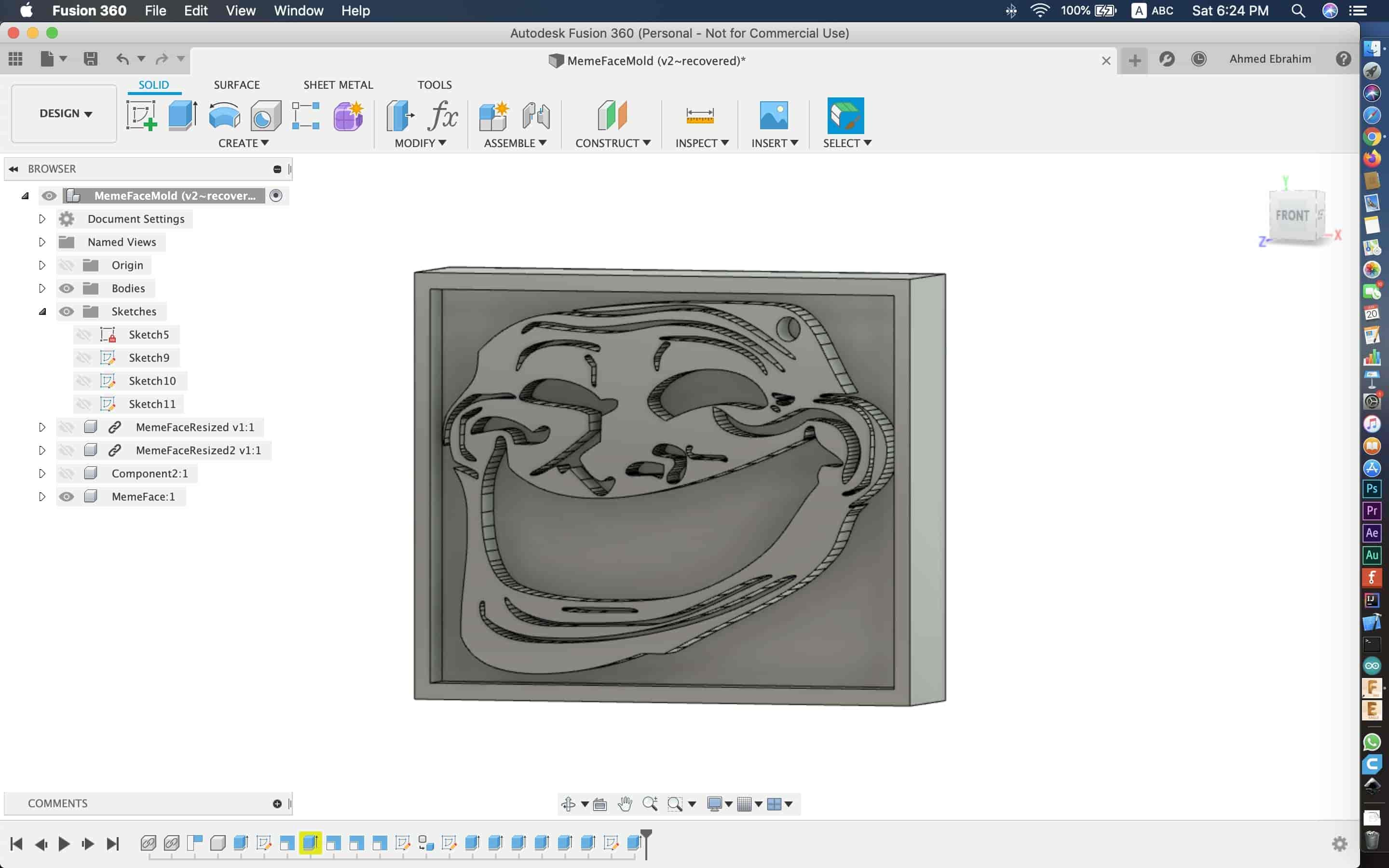
Task: Expand the Bodies folder
Action: (42, 288)
